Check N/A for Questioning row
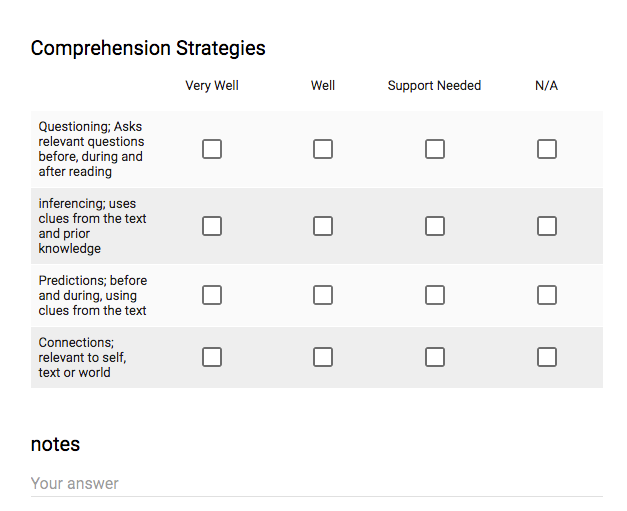Viewport: 627px width, 511px height. [x=547, y=149]
